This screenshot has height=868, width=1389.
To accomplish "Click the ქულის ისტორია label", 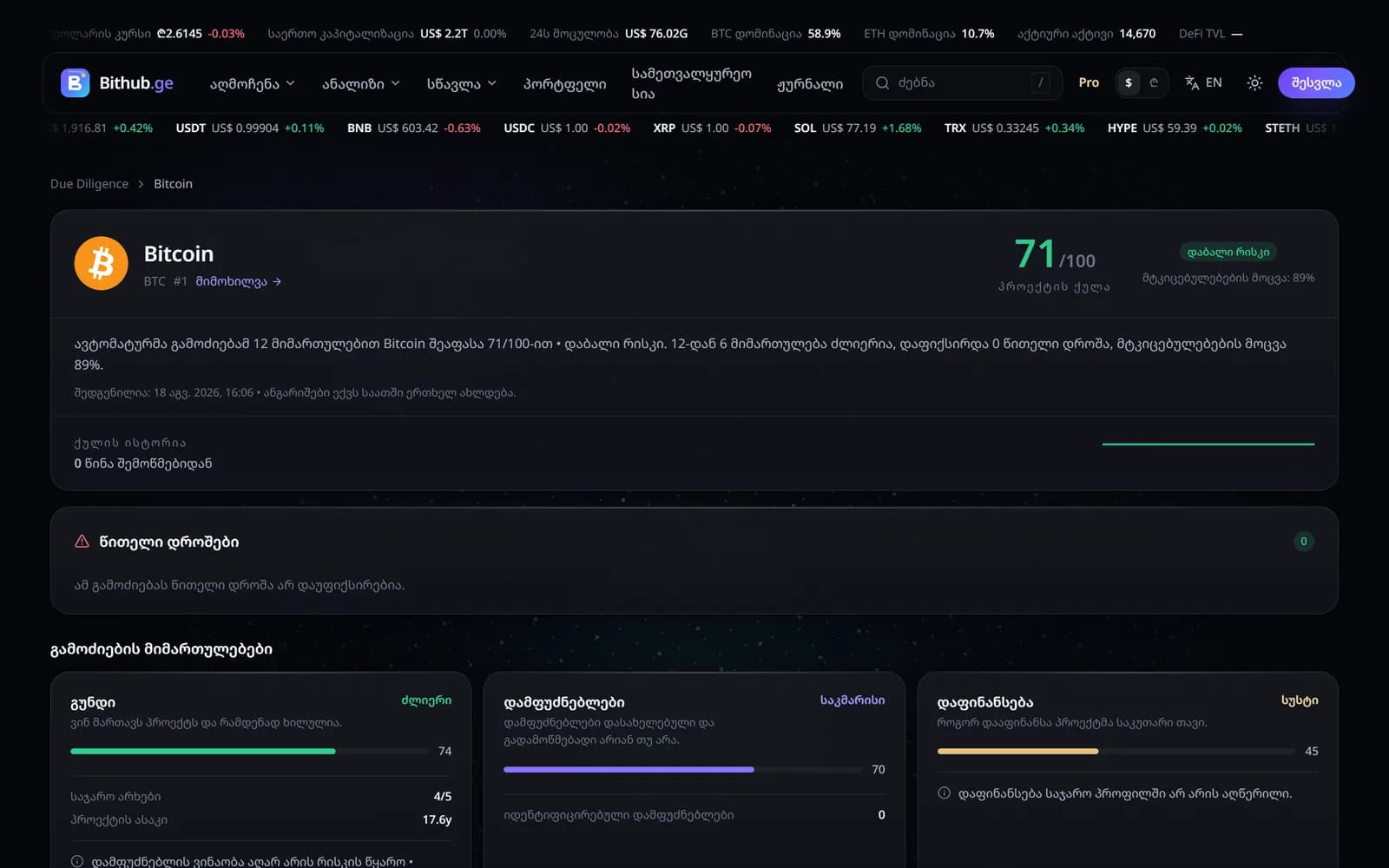I will [x=130, y=443].
